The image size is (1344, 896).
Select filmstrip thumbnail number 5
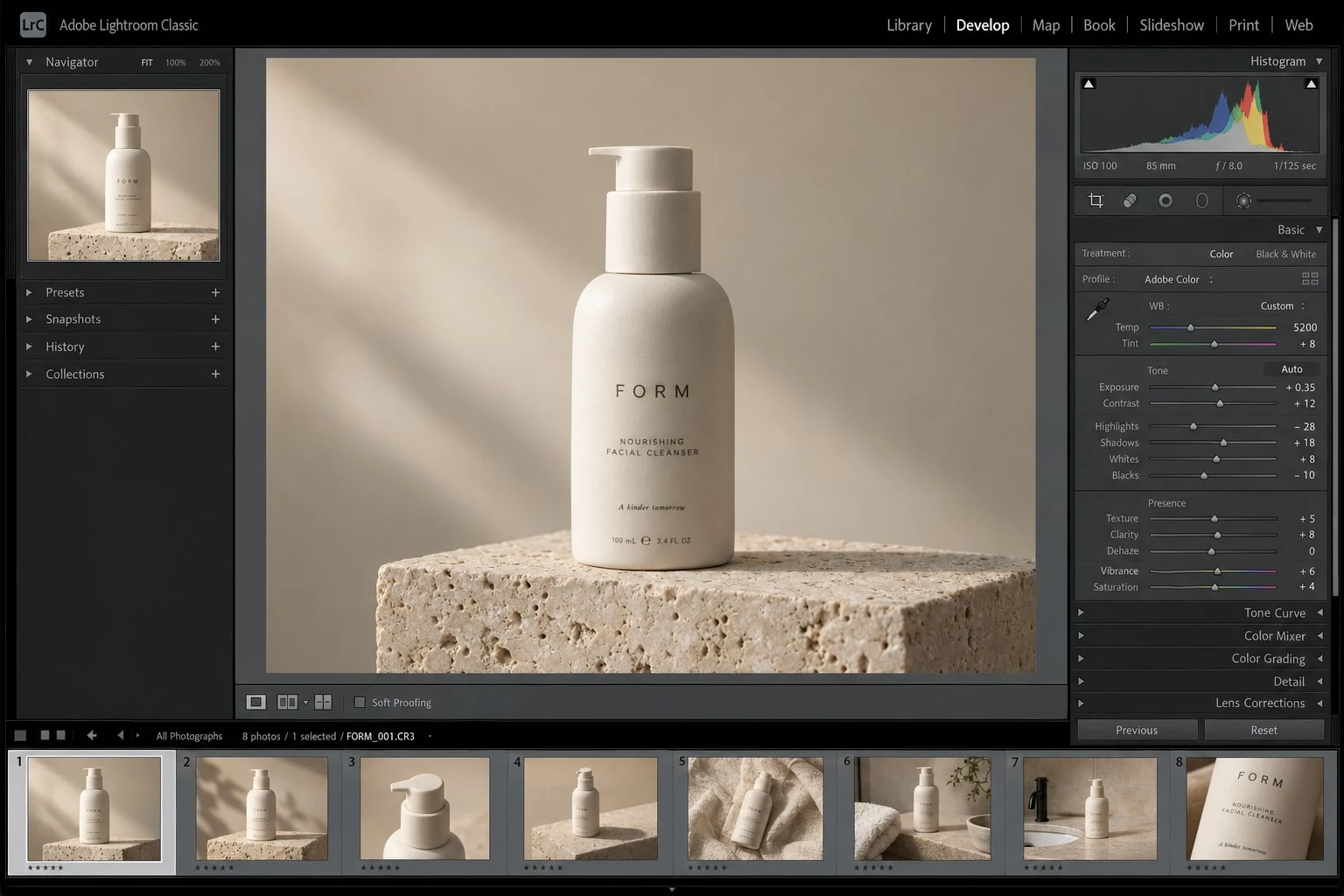point(755,809)
